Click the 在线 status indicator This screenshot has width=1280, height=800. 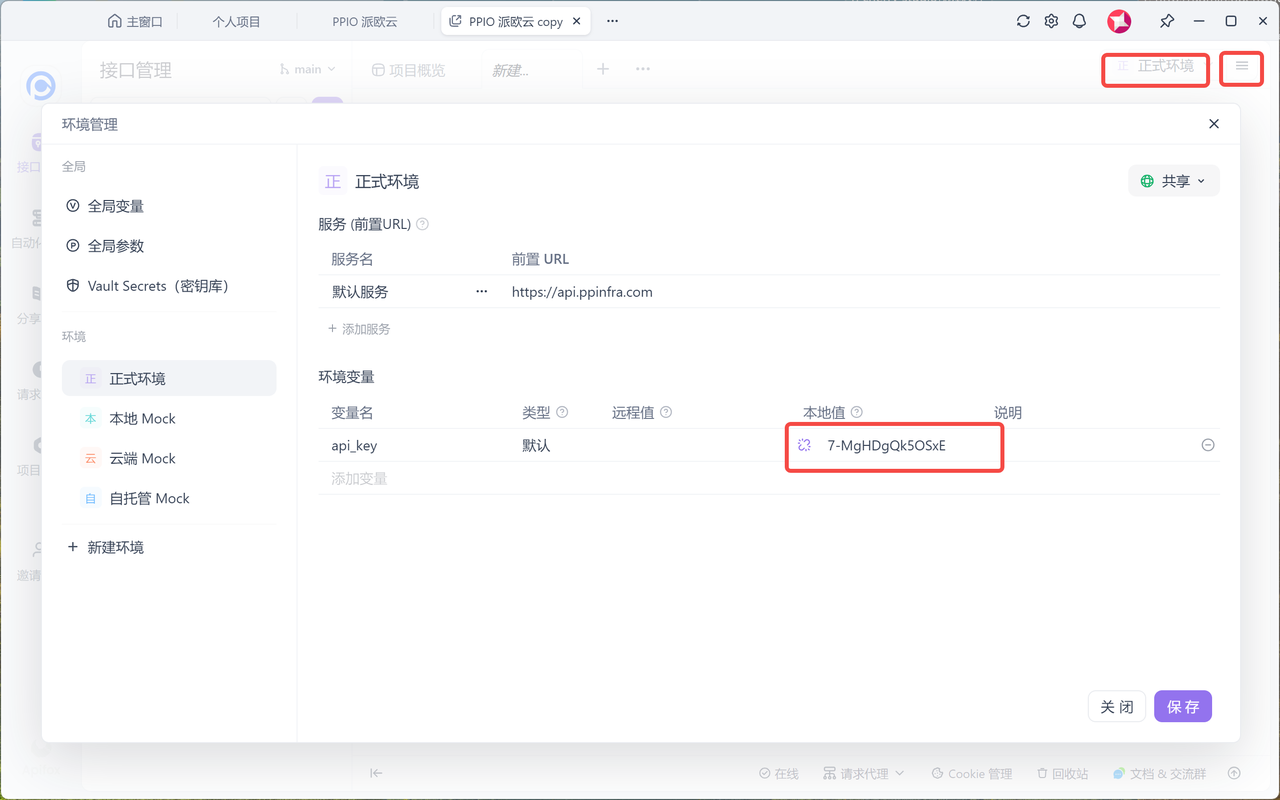(x=778, y=773)
